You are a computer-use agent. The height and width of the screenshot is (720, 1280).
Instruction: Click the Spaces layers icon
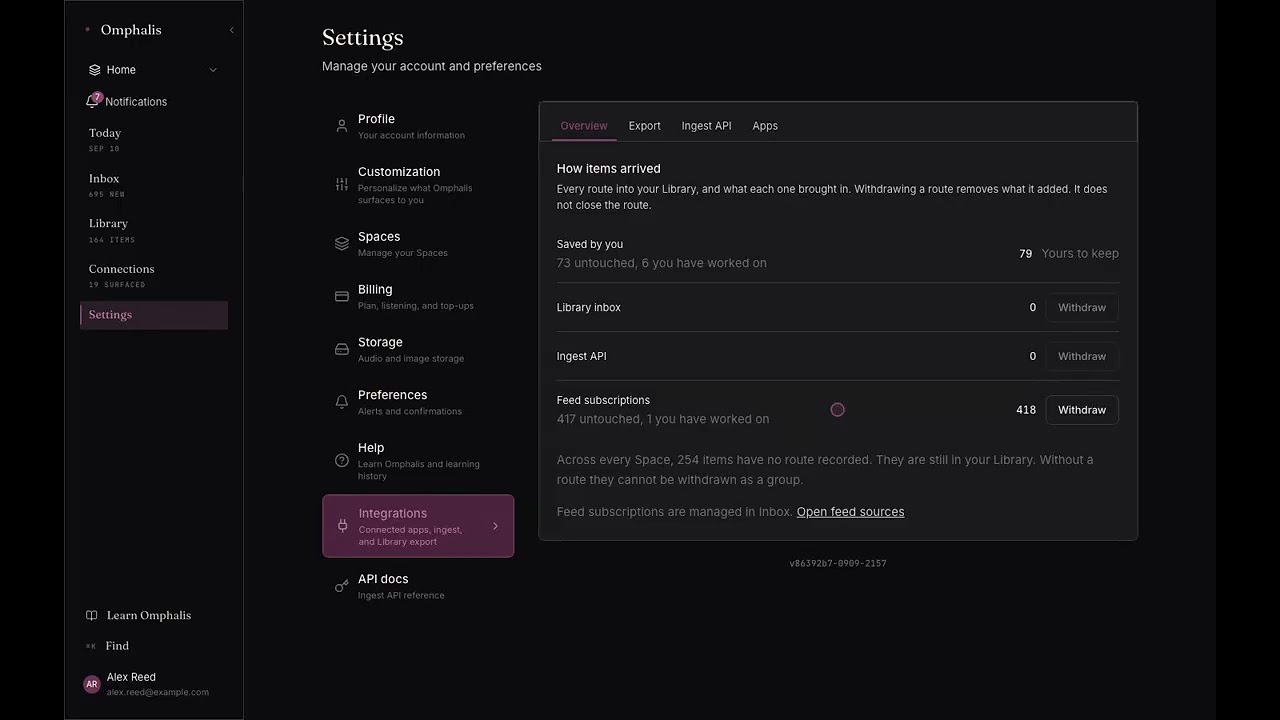coord(342,244)
